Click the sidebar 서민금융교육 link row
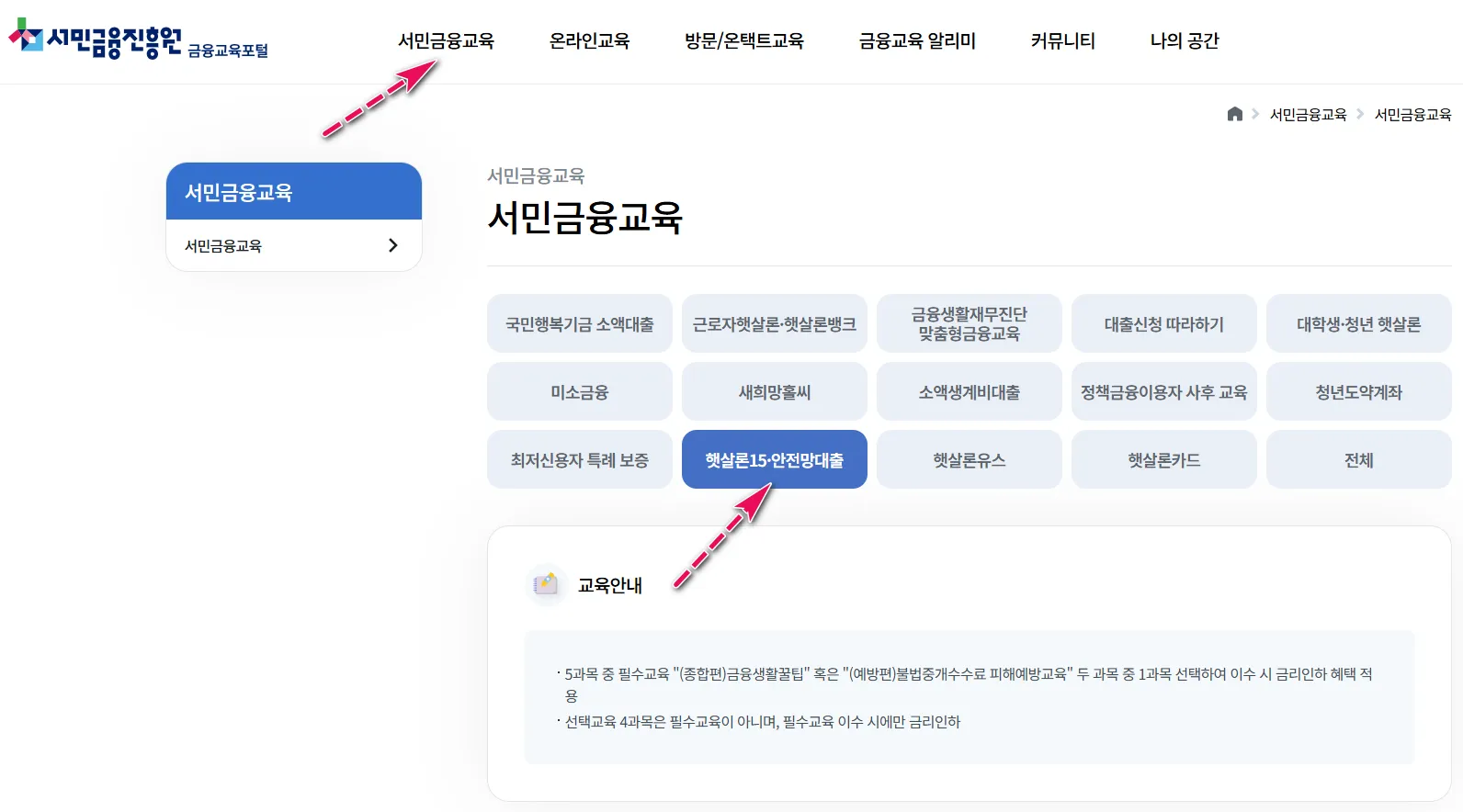Screen dimensions: 1463x812 tap(294, 245)
